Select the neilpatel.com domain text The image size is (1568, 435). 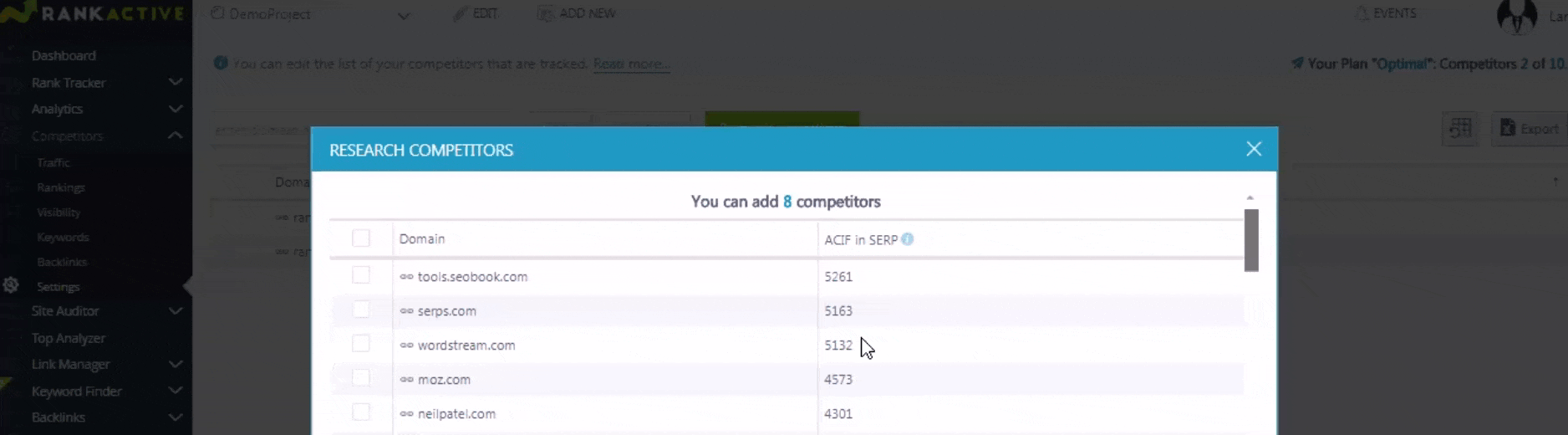click(x=456, y=414)
